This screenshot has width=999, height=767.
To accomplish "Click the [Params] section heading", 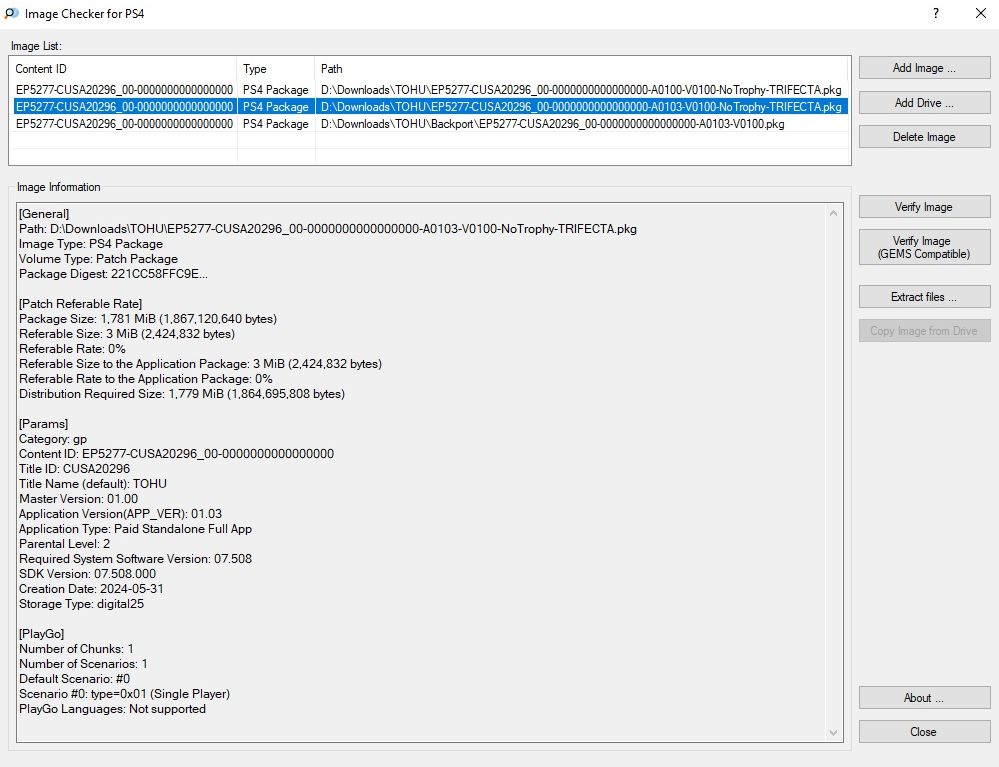I will (x=43, y=424).
